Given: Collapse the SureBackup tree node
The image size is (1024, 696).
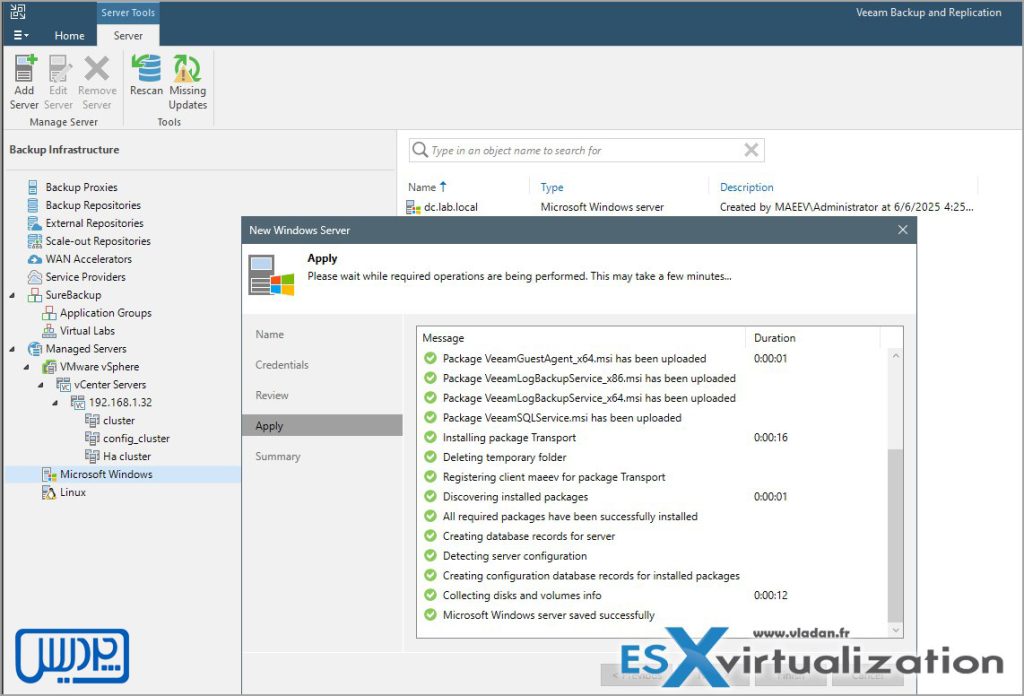Looking at the screenshot, I should click(13, 296).
